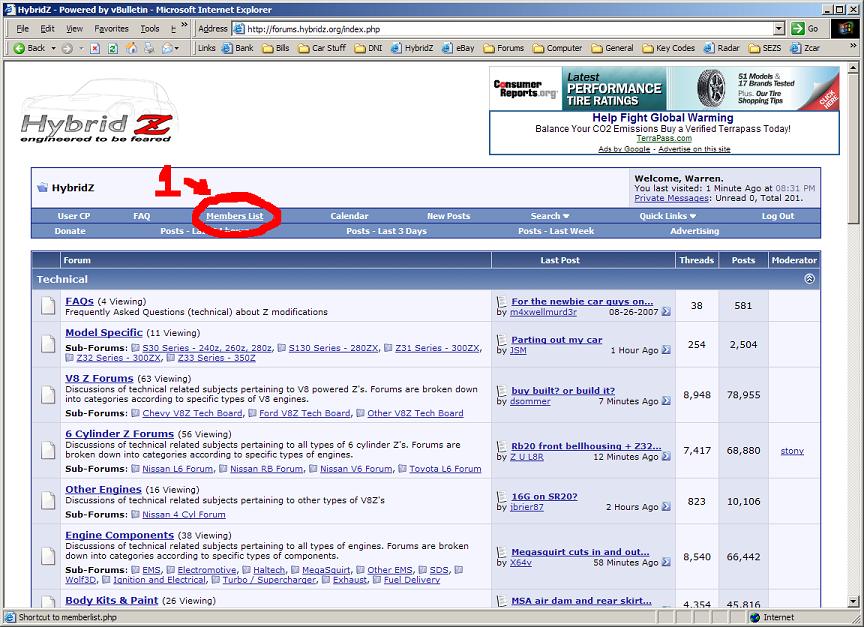
Task: Click the Log Out link
Action: [777, 216]
